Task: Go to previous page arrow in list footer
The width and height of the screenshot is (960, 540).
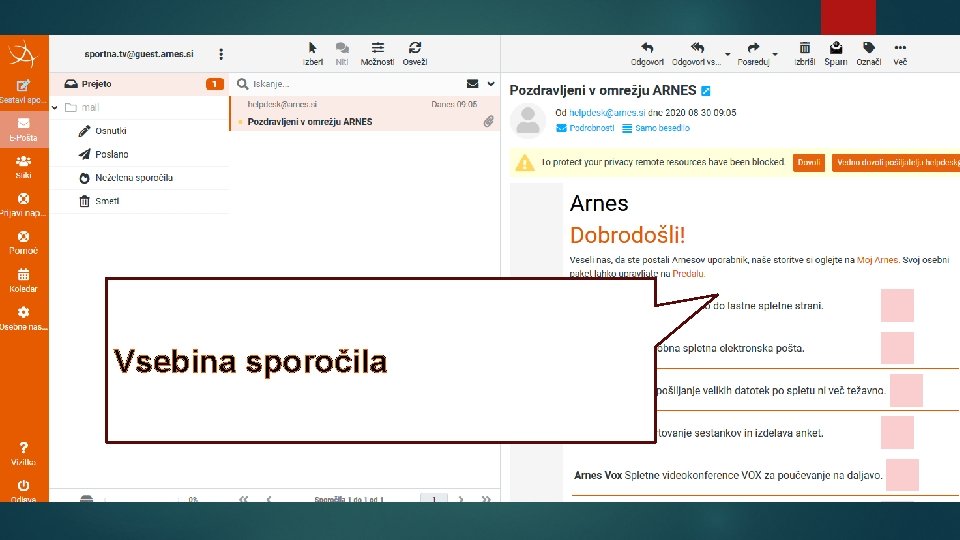Action: [x=269, y=499]
